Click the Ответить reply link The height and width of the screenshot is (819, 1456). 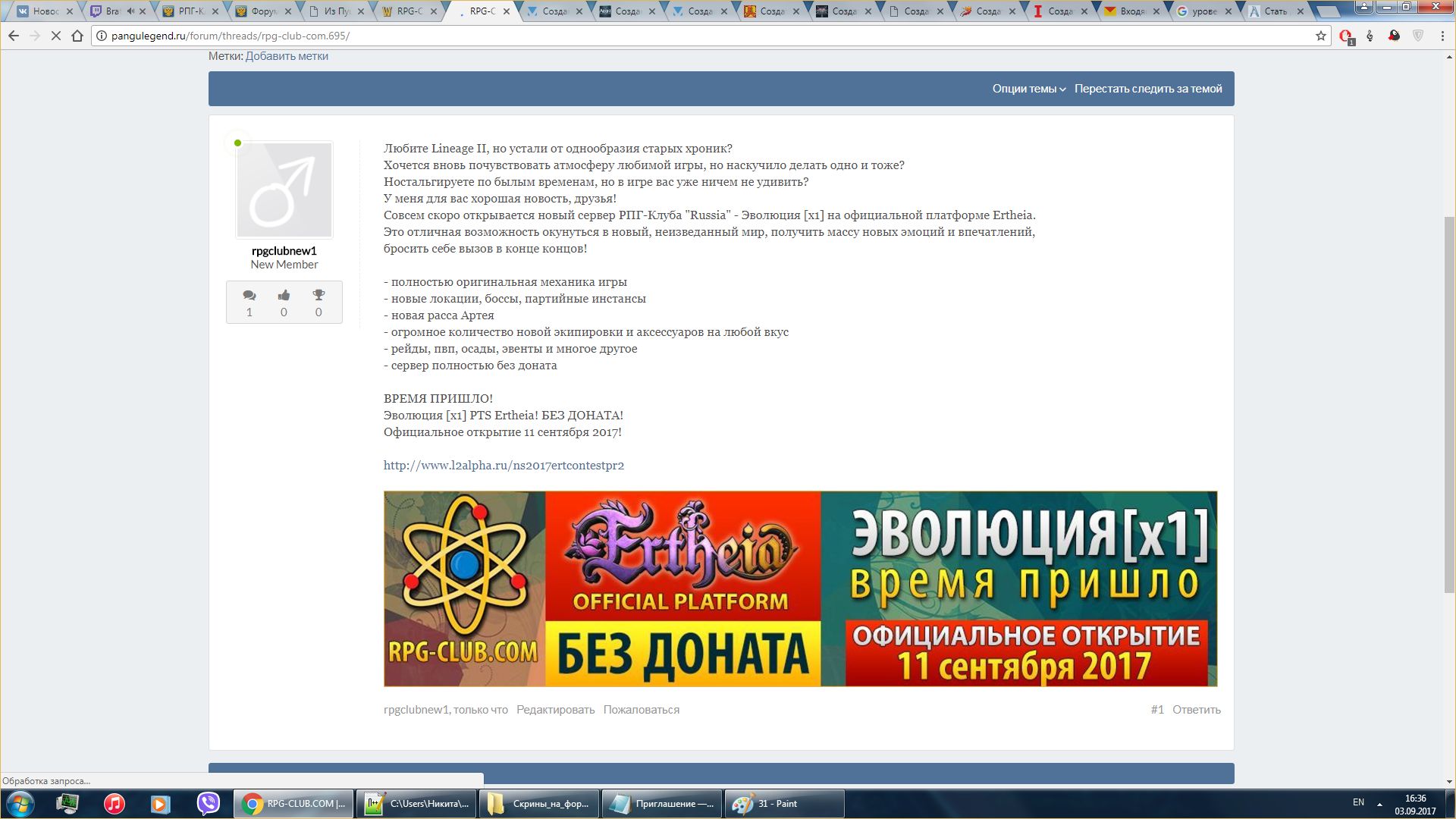click(x=1197, y=710)
